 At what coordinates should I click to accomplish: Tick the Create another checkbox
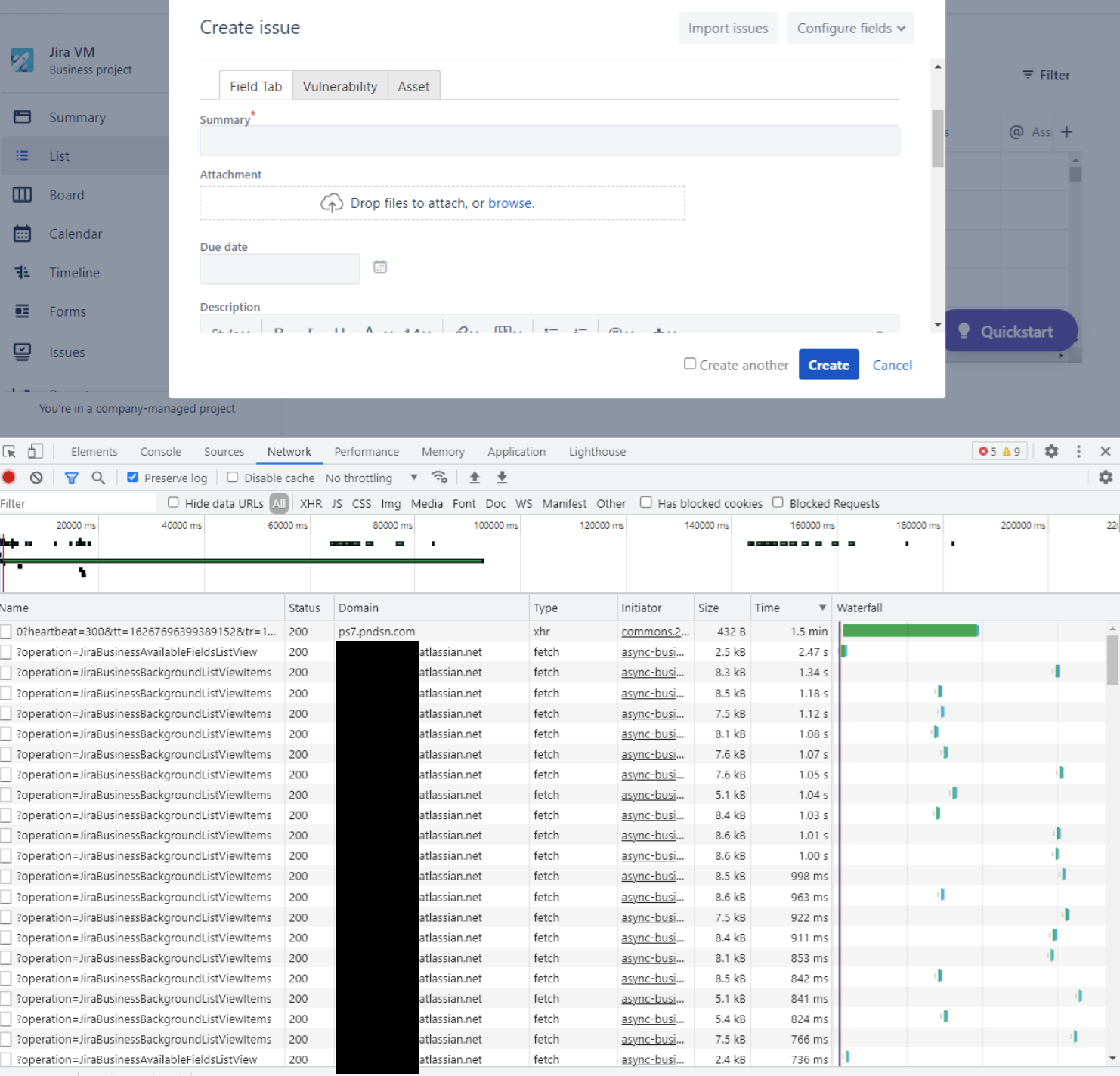pos(690,364)
